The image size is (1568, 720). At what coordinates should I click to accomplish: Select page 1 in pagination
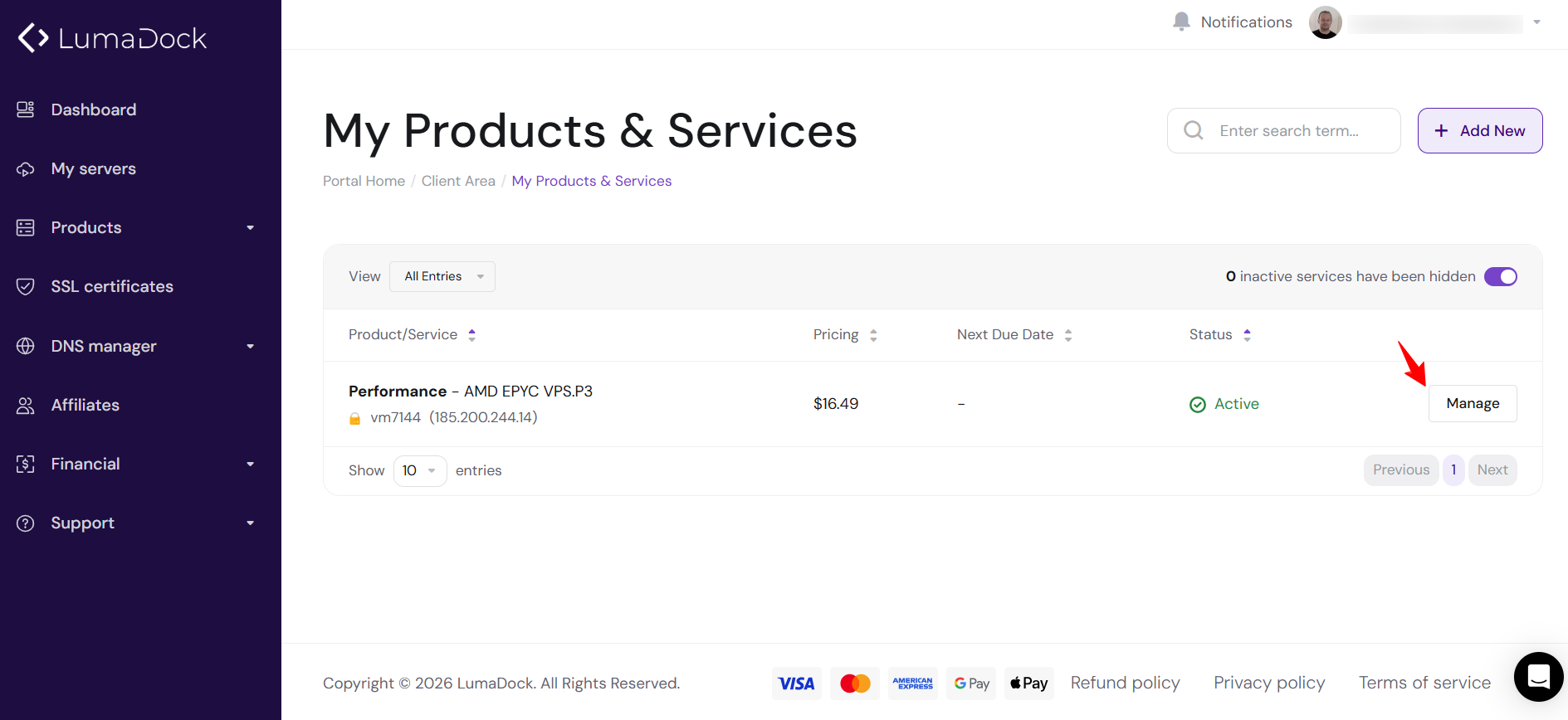1453,470
